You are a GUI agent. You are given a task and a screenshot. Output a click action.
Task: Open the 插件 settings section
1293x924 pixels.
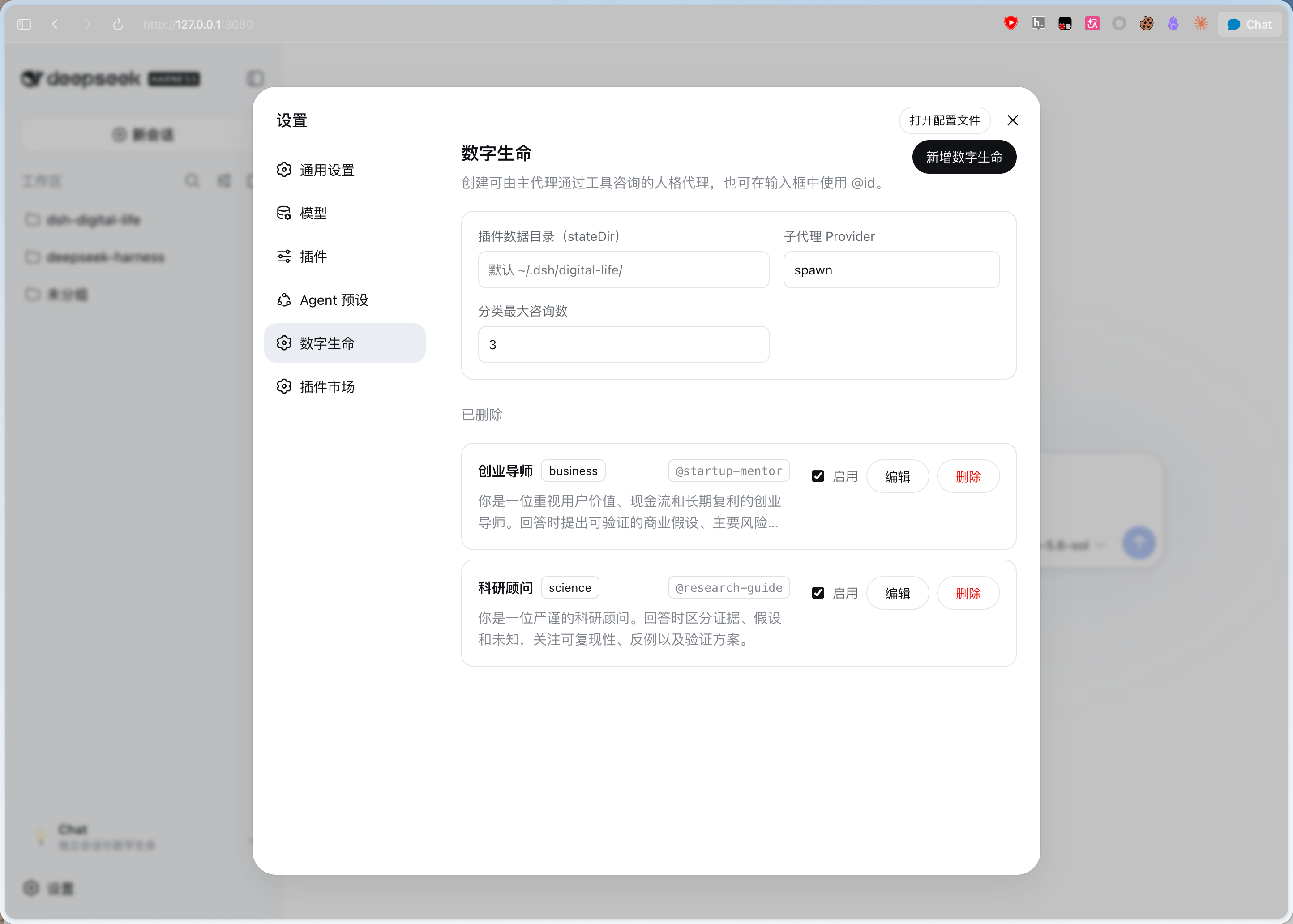(x=345, y=257)
